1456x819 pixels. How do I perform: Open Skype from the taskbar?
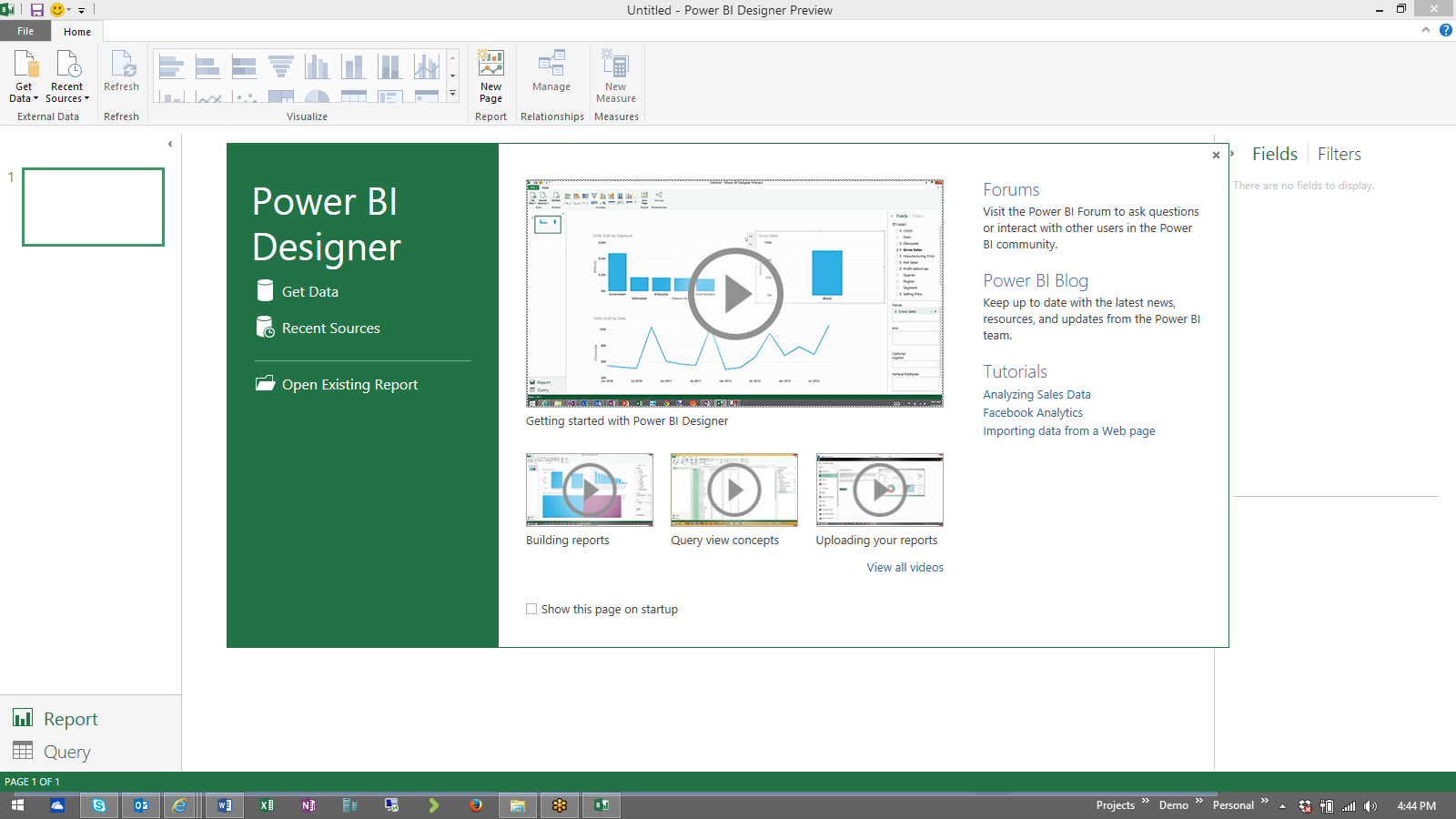99,805
